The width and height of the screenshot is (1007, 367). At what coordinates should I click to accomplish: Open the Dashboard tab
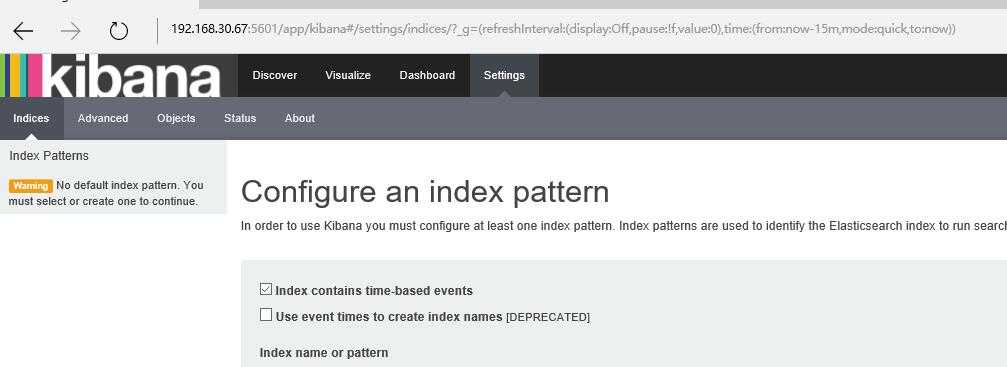(x=427, y=75)
